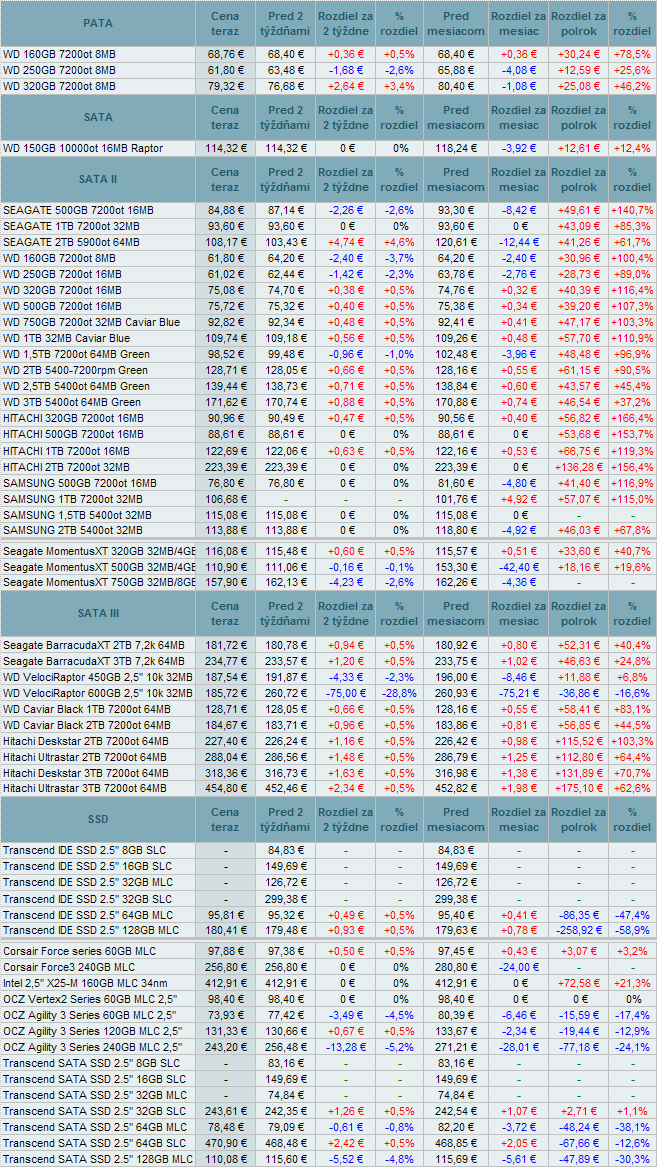
Task: Select WD 2TB 5400-7200rpm Green label
Action: (x=75, y=370)
